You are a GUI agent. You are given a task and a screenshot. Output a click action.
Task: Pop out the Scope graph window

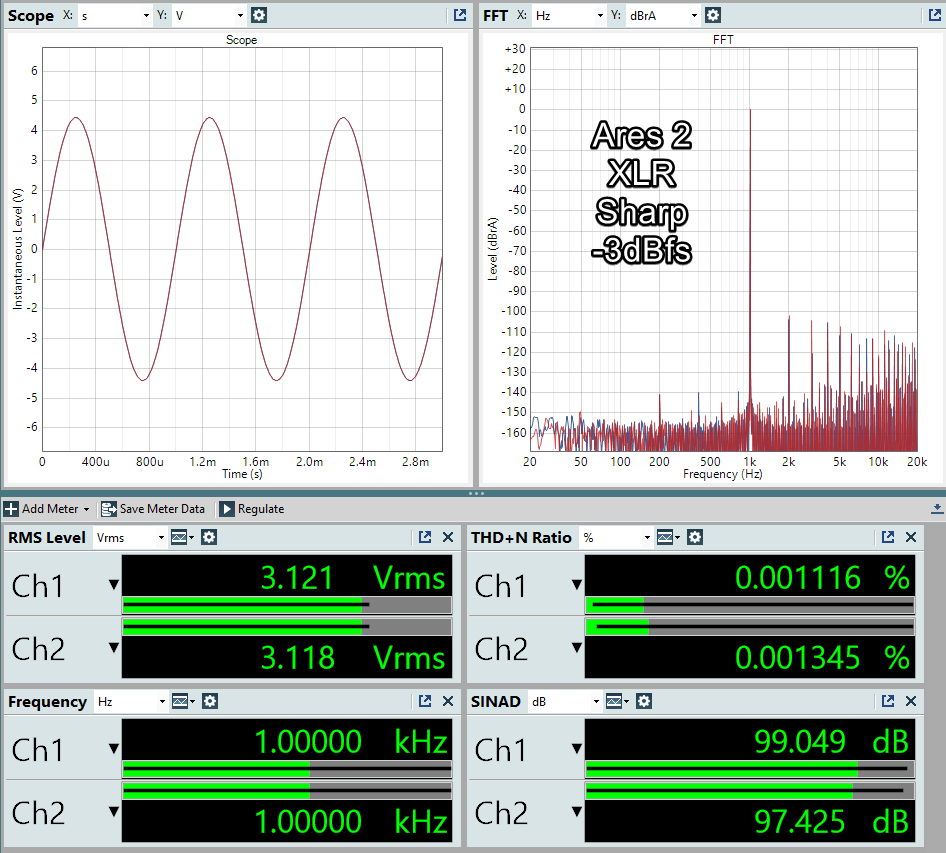460,15
